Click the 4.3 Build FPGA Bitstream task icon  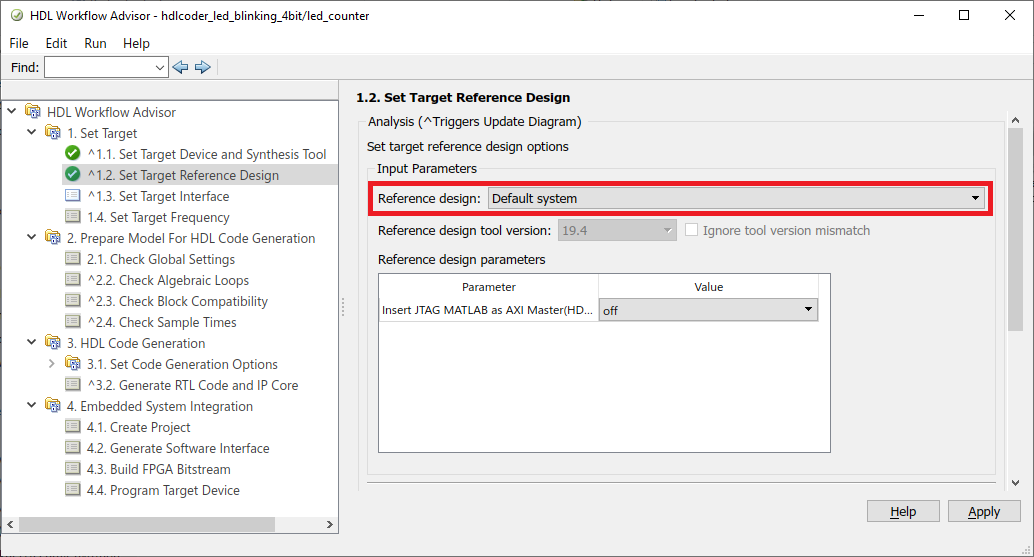coord(73,469)
